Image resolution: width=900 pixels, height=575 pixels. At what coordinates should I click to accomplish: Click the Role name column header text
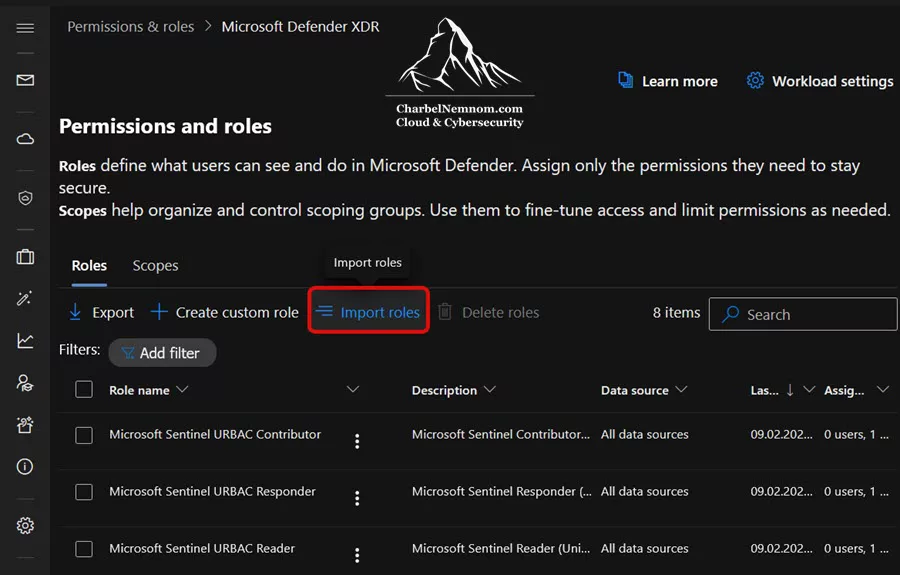139,390
